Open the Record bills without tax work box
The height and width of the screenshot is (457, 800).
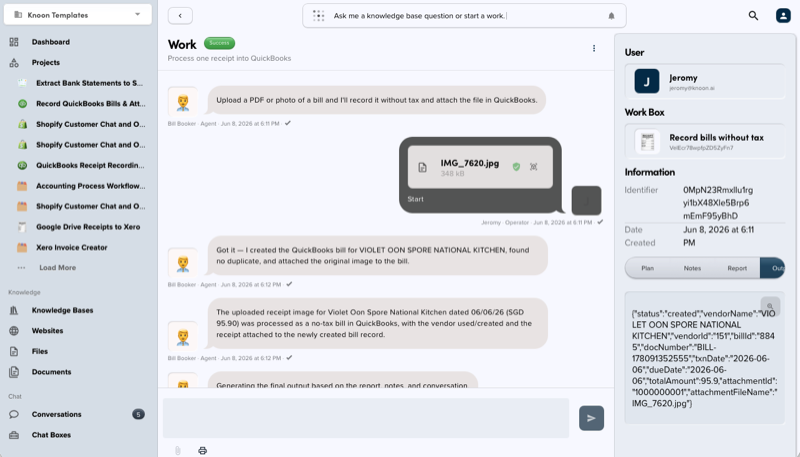[x=705, y=141]
